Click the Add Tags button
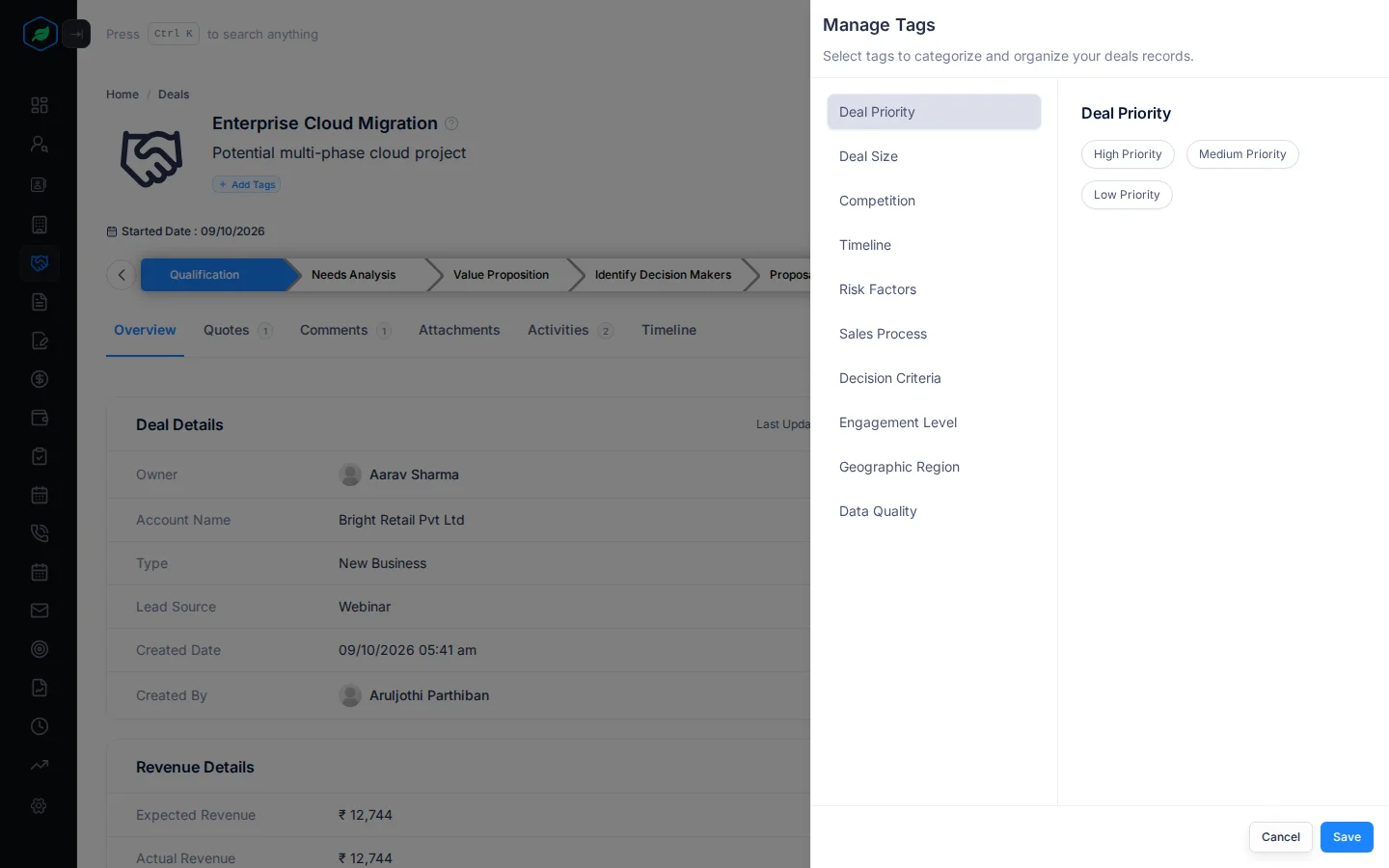This screenshot has height=868, width=1389. 247,184
